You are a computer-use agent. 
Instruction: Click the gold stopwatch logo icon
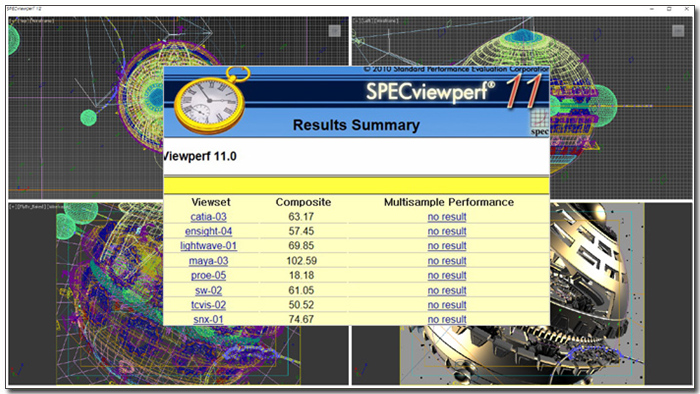[210, 101]
